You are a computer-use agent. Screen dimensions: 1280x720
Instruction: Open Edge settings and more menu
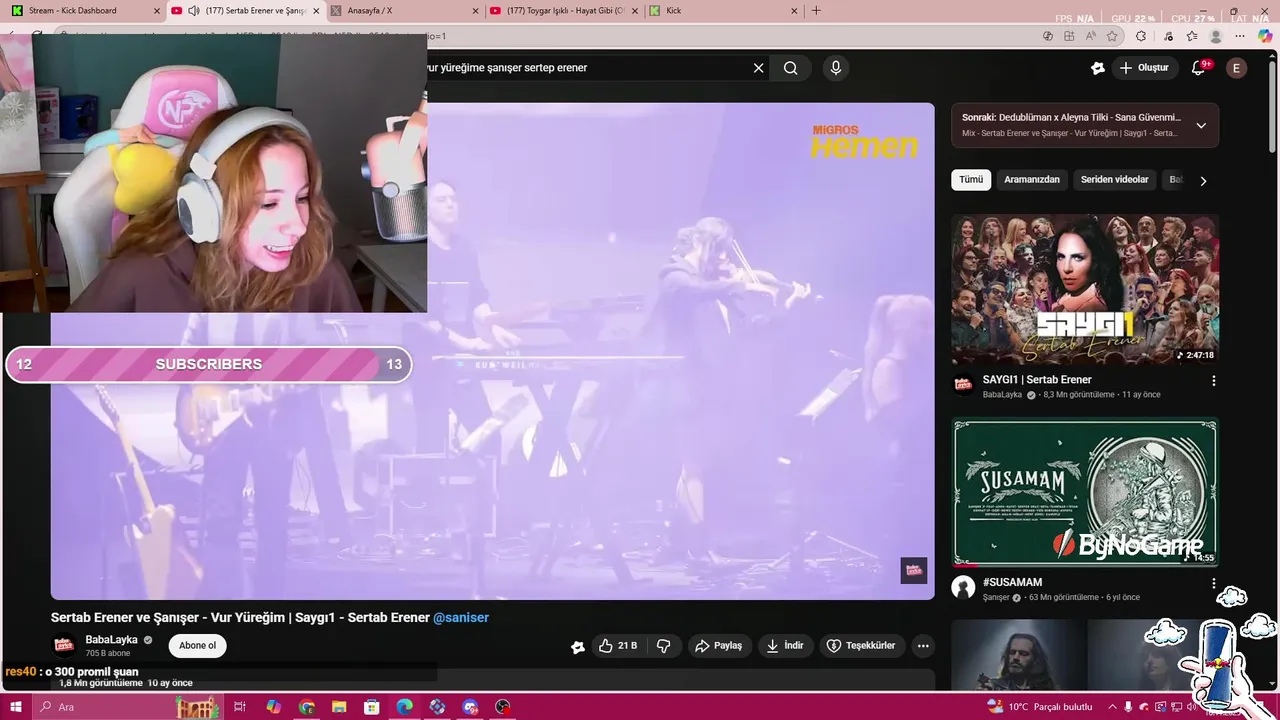click(x=1242, y=36)
